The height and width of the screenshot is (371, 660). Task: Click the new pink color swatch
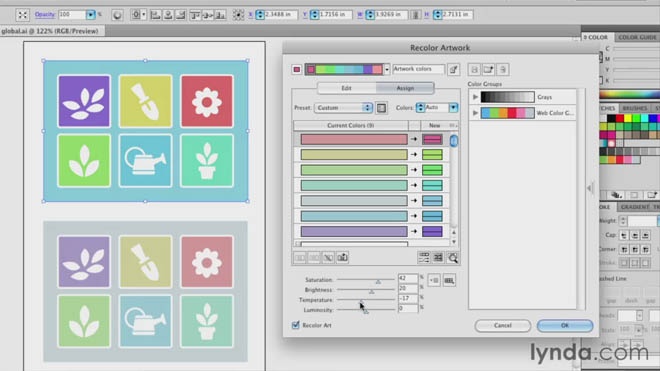click(432, 139)
